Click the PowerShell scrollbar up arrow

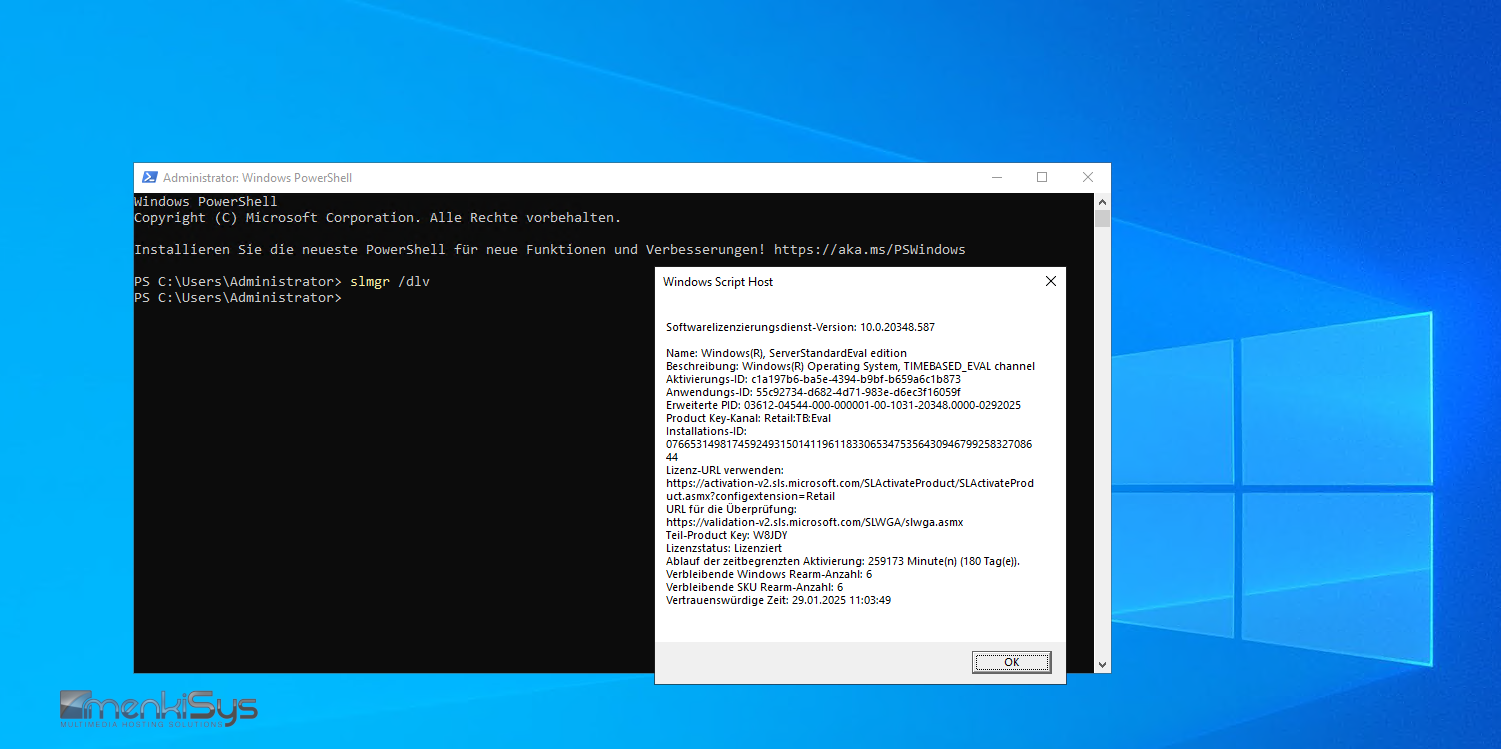point(1102,201)
